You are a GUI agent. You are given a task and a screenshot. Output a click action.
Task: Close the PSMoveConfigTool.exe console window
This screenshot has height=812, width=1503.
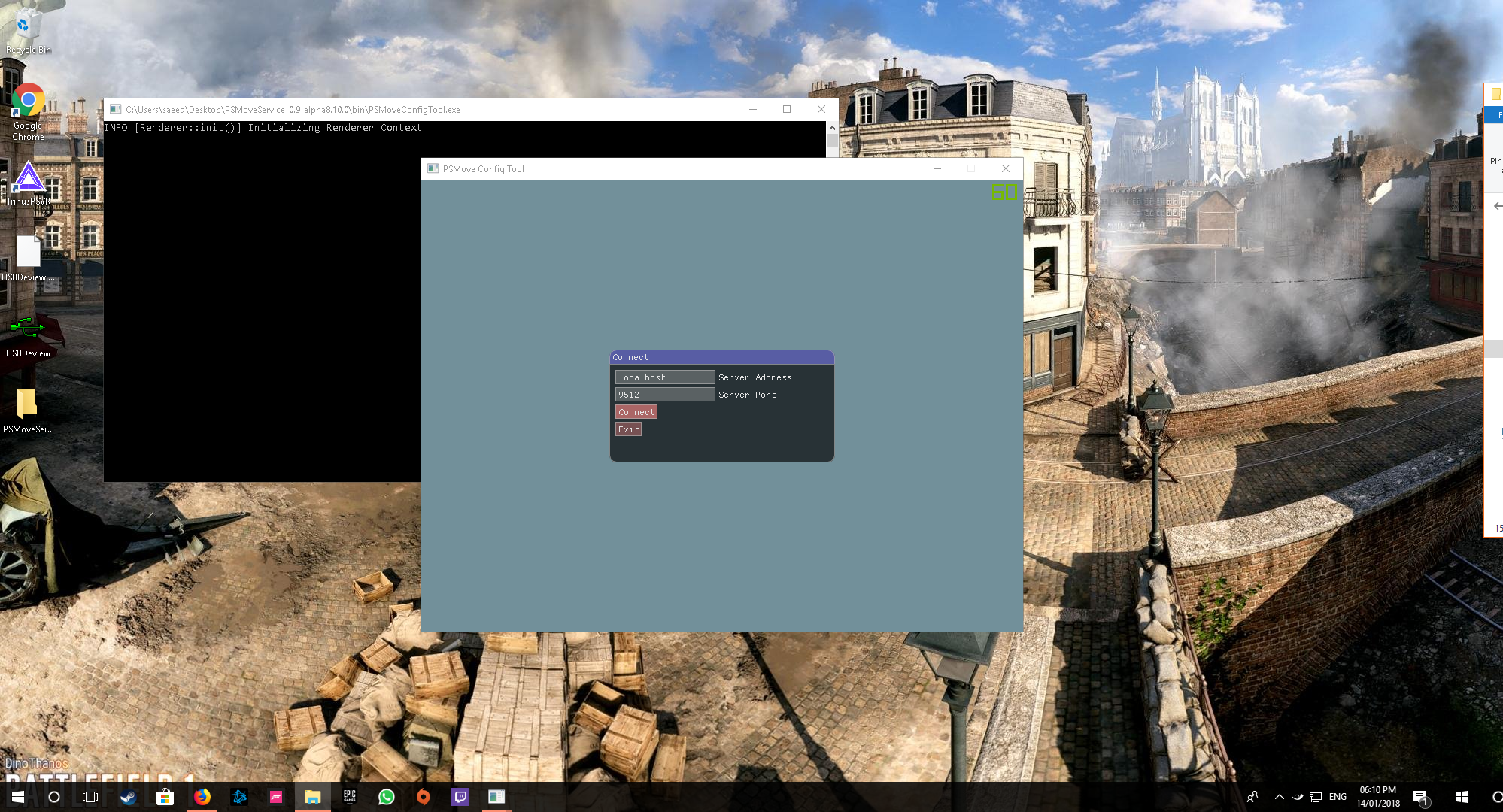(821, 109)
